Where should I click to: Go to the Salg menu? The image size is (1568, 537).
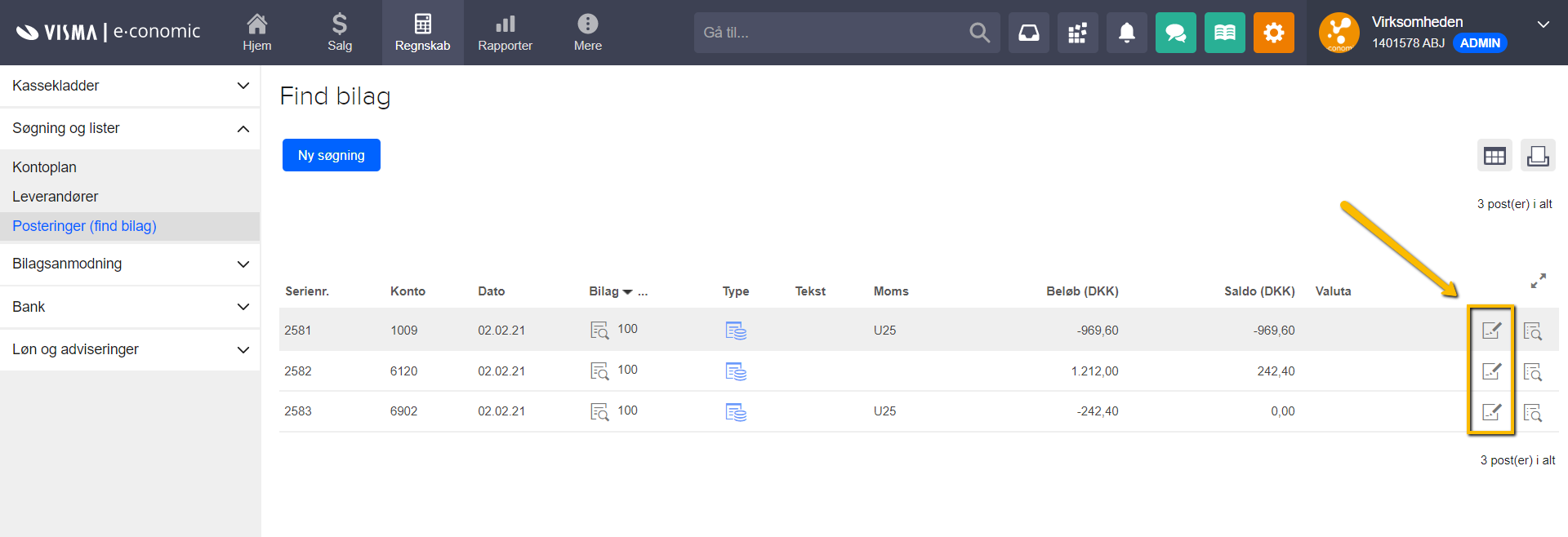(x=340, y=33)
